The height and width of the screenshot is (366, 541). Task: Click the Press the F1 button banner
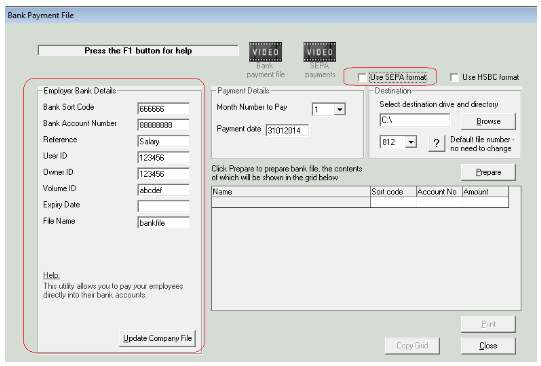click(x=138, y=51)
